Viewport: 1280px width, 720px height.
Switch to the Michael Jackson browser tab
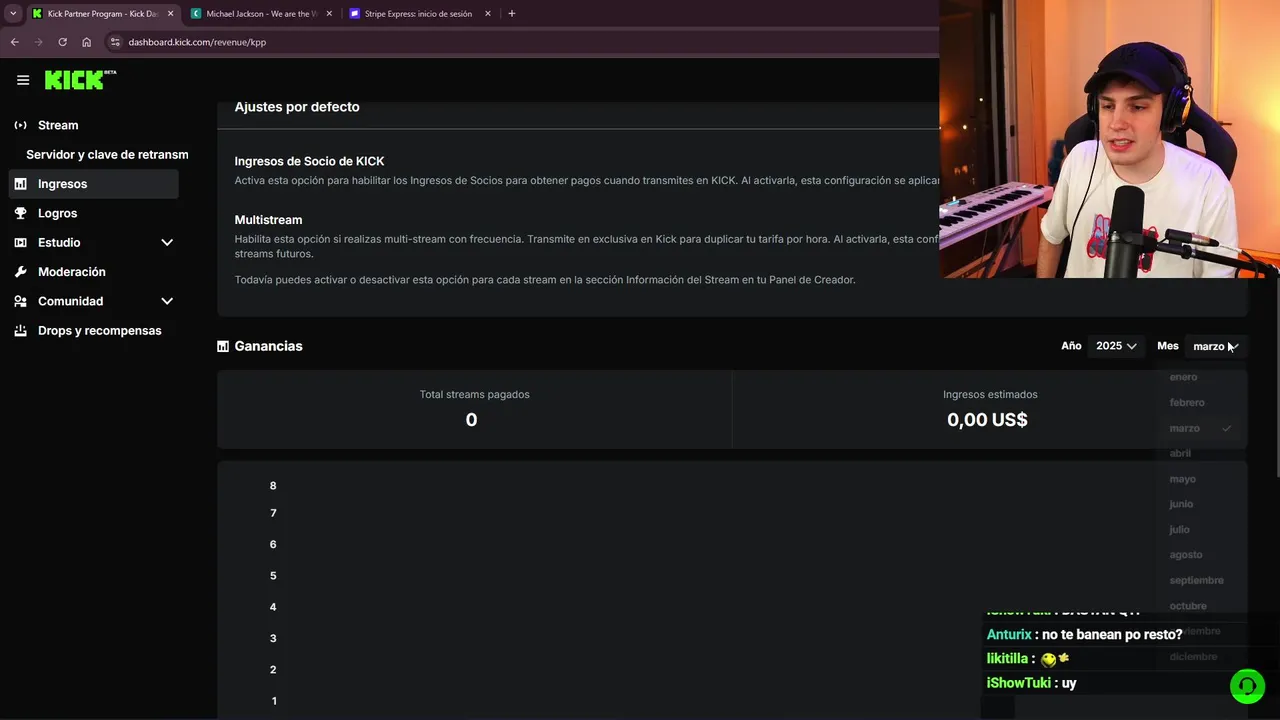[x=260, y=14]
